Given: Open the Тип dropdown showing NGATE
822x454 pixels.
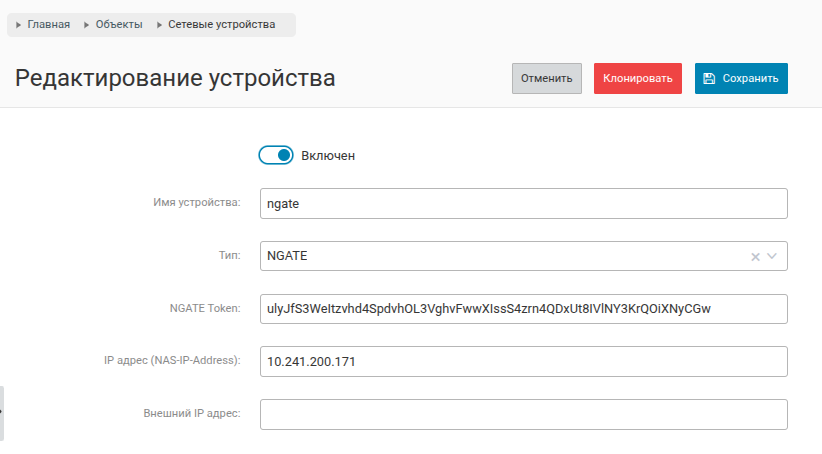Looking at the screenshot, I should (500, 256).
